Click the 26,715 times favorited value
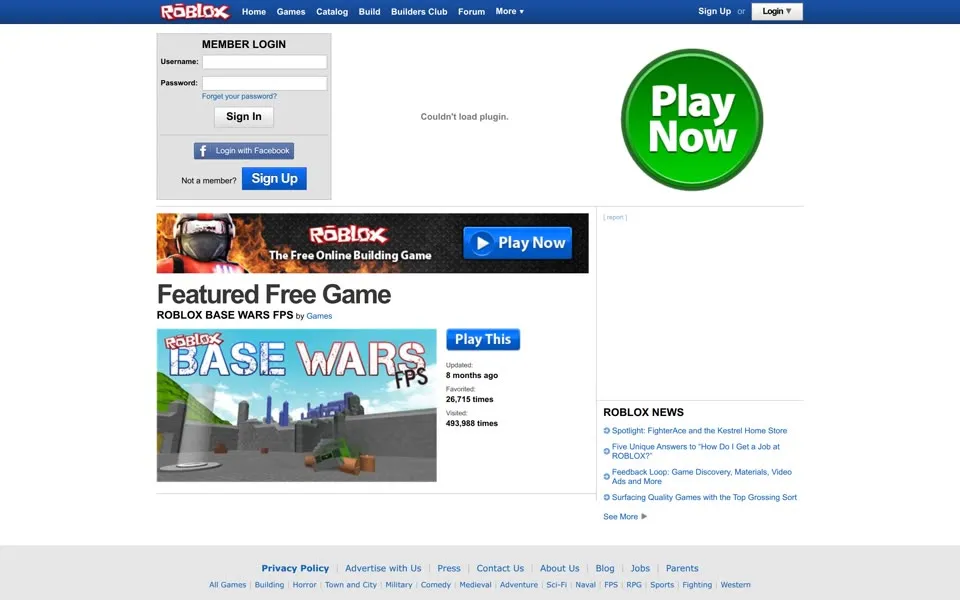The height and width of the screenshot is (600, 960). [x=470, y=399]
